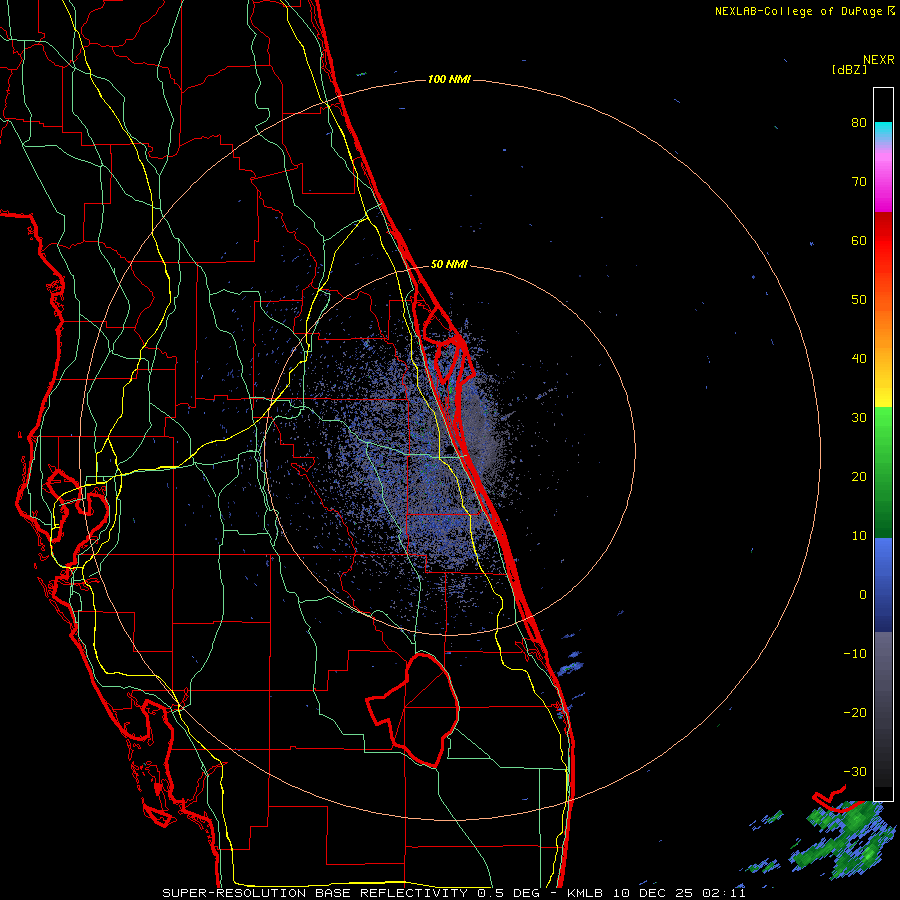
Task: Click the NEXR label above the color scale
Action: tap(879, 60)
